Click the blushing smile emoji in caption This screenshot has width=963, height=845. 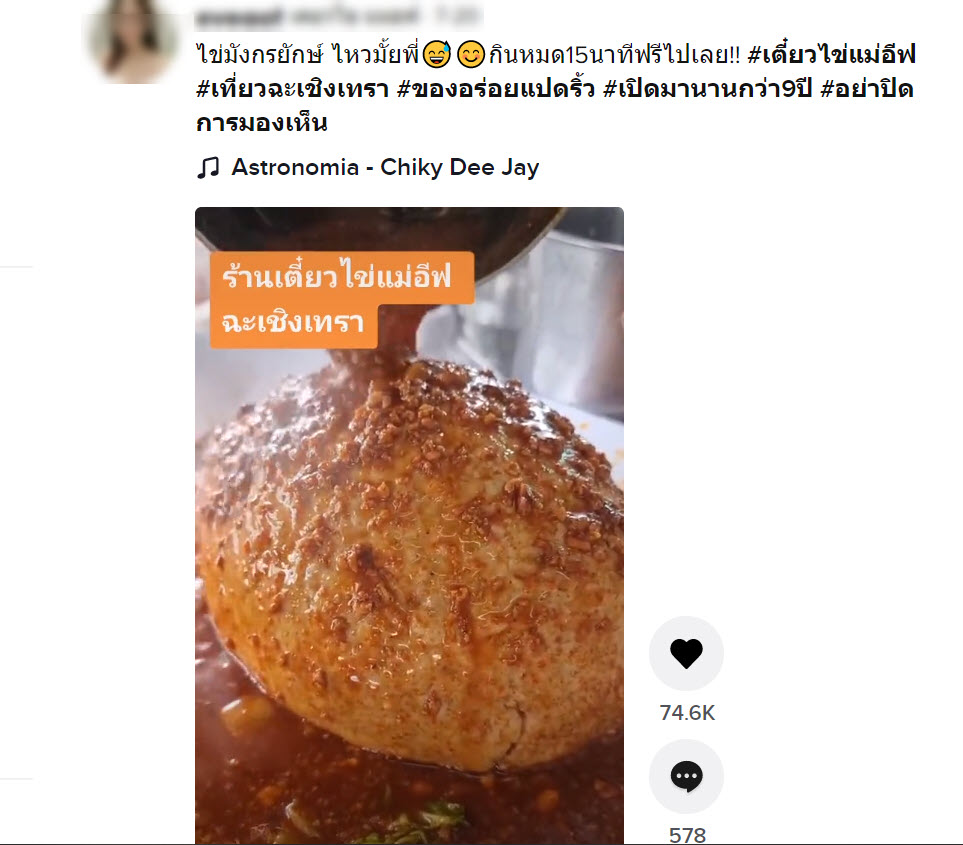(x=471, y=55)
